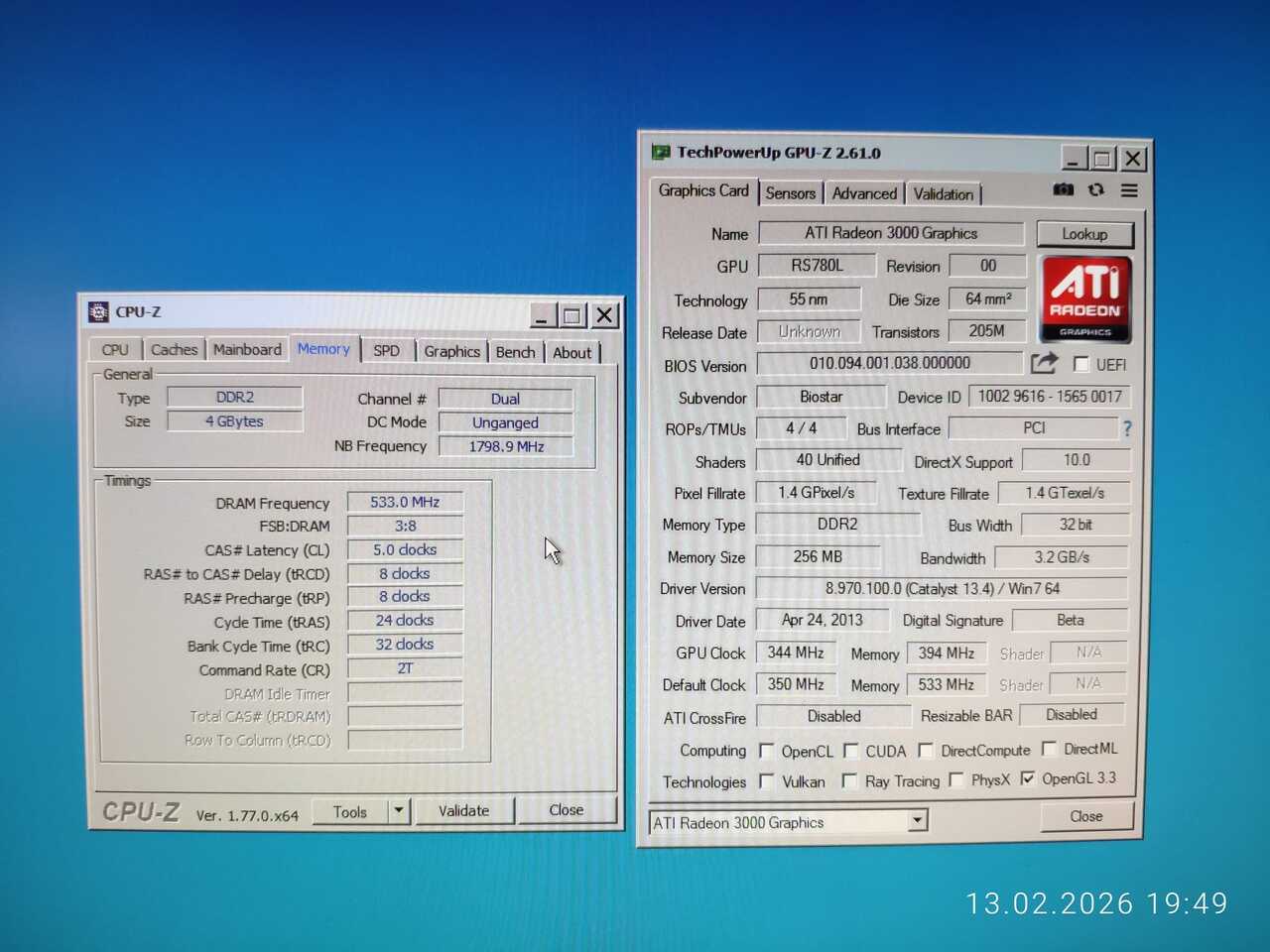This screenshot has height=952, width=1270.
Task: Open the Caches tab in CPU-Z
Action: click(x=174, y=349)
